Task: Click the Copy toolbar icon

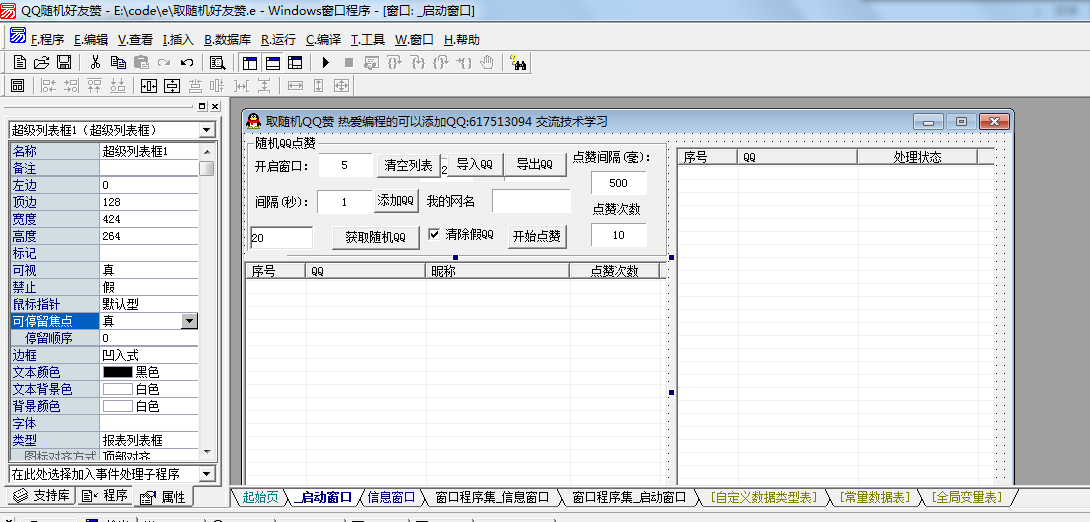Action: tap(119, 63)
